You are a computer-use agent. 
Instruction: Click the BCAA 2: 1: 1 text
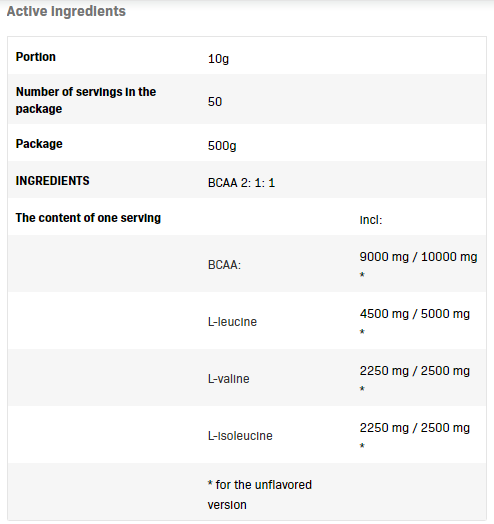(241, 183)
